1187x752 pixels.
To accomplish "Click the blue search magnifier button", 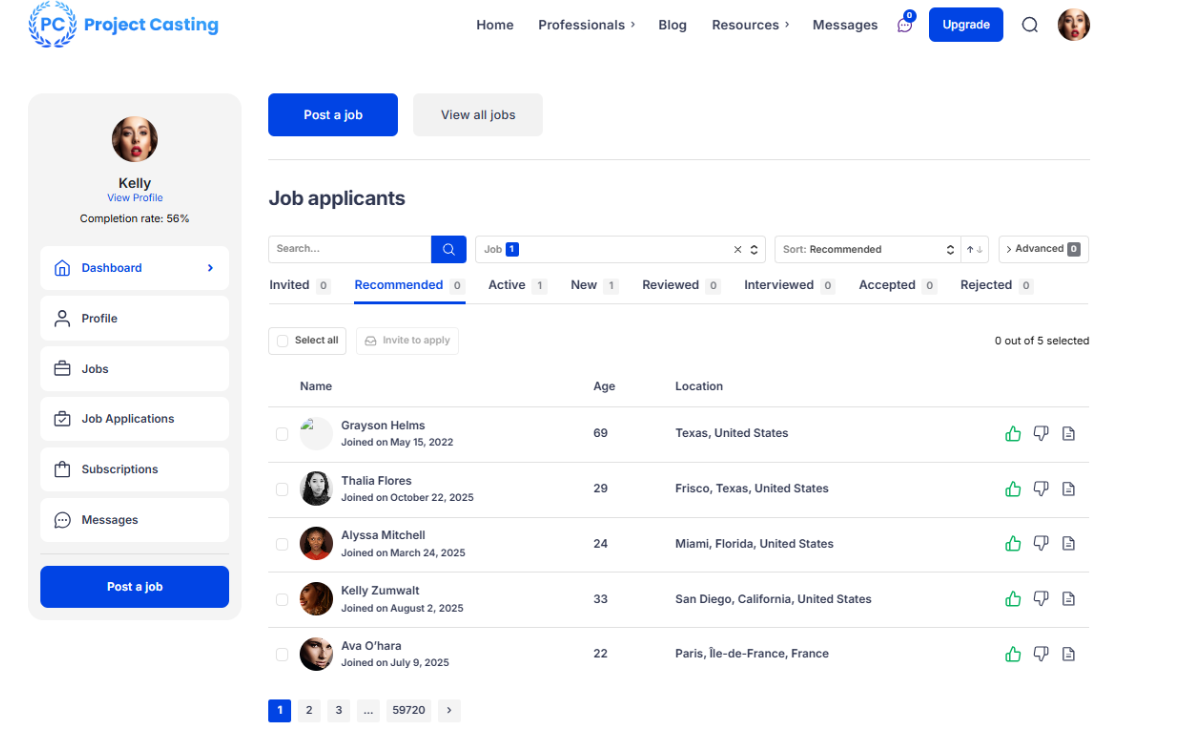I will coord(449,249).
